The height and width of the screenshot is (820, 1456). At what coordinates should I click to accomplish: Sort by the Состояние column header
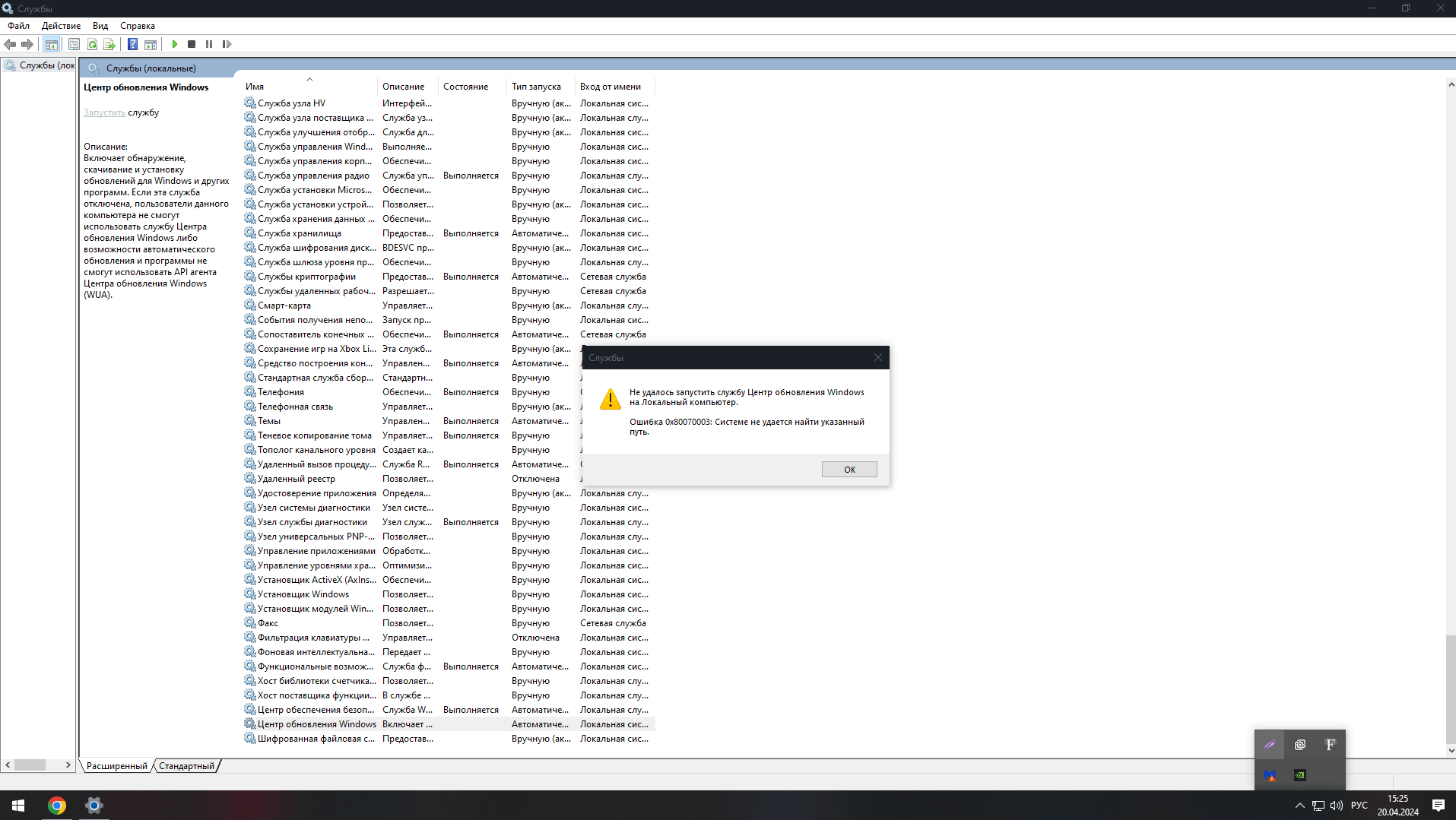click(472, 87)
